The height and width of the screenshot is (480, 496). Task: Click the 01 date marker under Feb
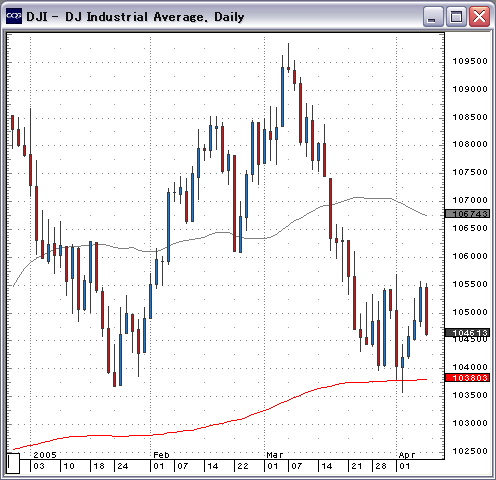159,466
